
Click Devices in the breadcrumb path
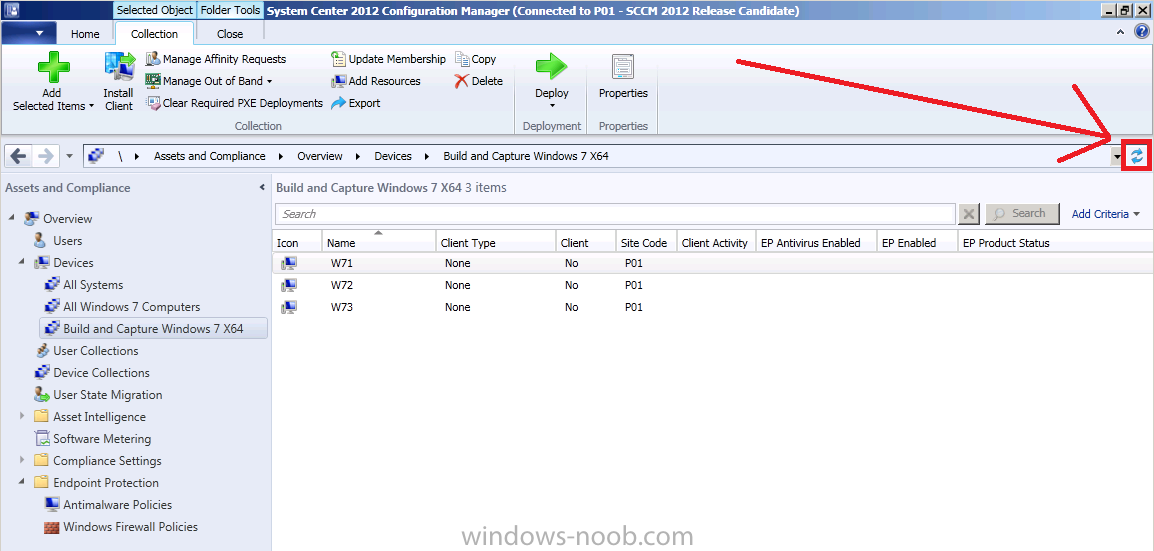[392, 156]
